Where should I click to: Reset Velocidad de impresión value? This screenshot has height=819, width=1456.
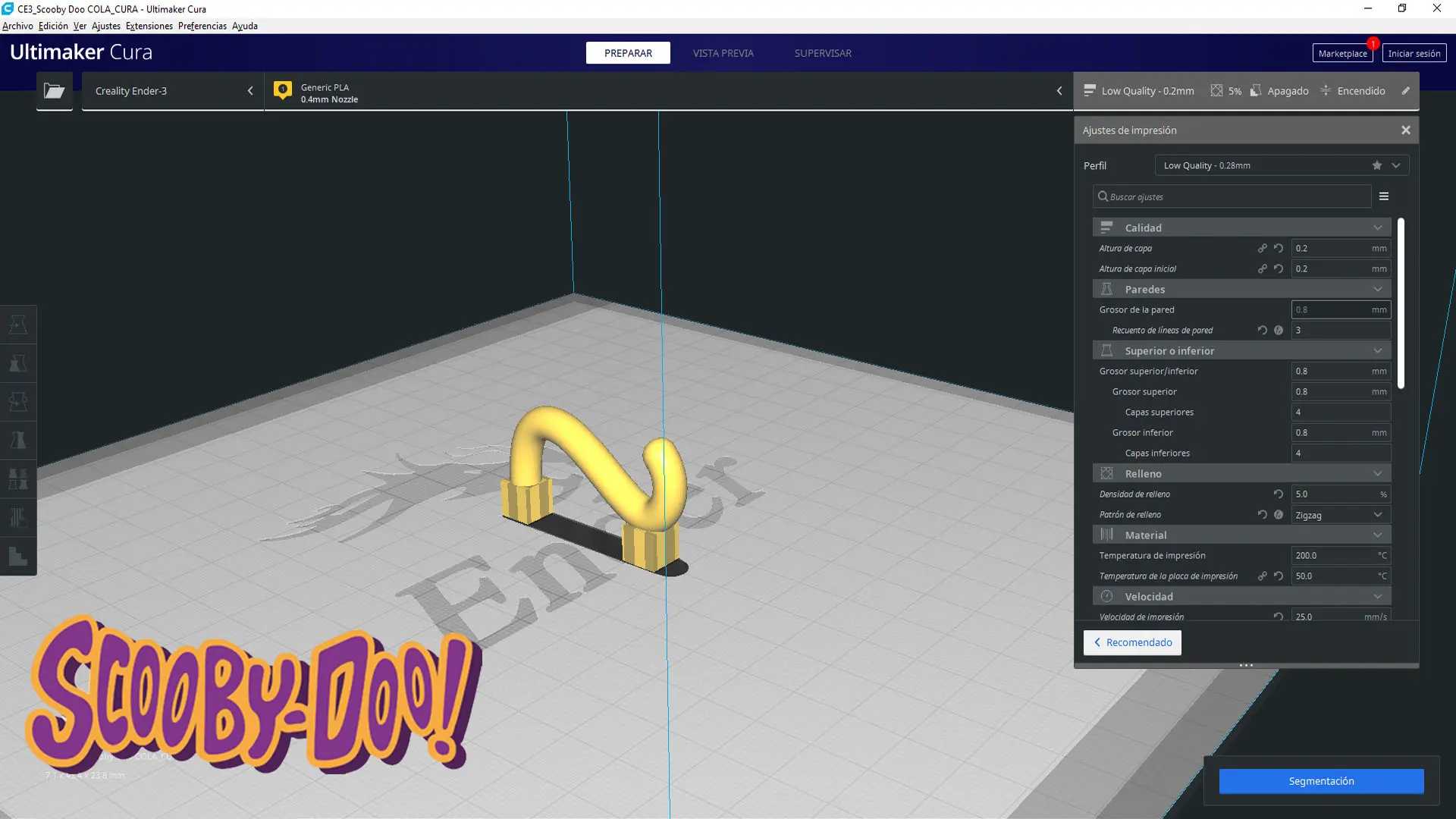[x=1279, y=617]
